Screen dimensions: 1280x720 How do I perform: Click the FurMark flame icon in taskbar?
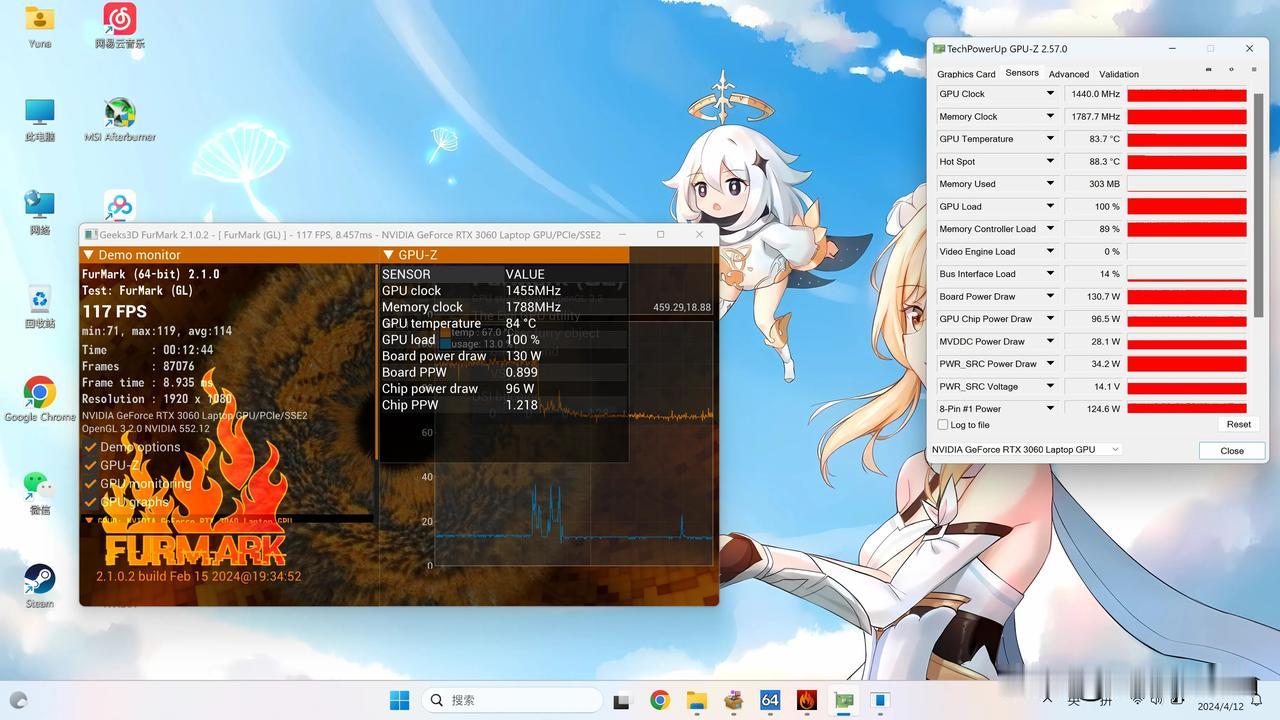tap(807, 700)
